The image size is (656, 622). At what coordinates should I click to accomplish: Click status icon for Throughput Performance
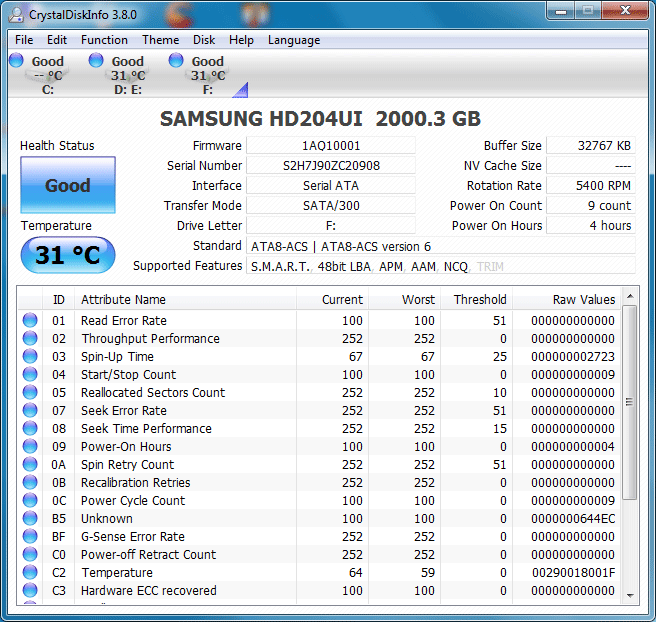coord(30,338)
